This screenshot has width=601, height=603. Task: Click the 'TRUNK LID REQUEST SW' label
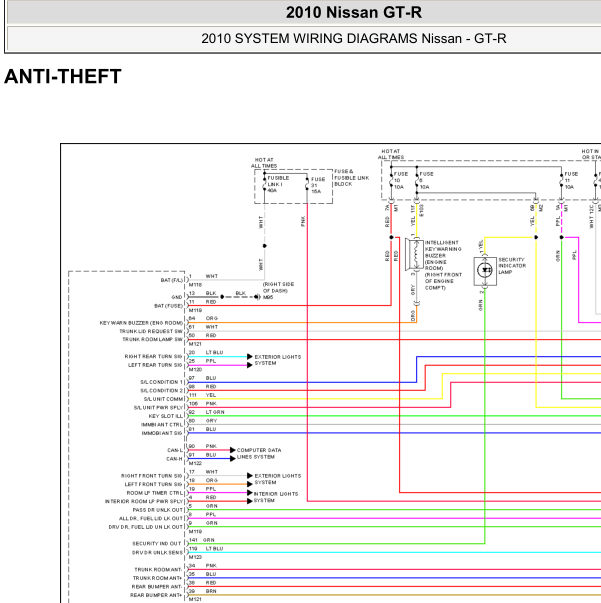point(151,331)
